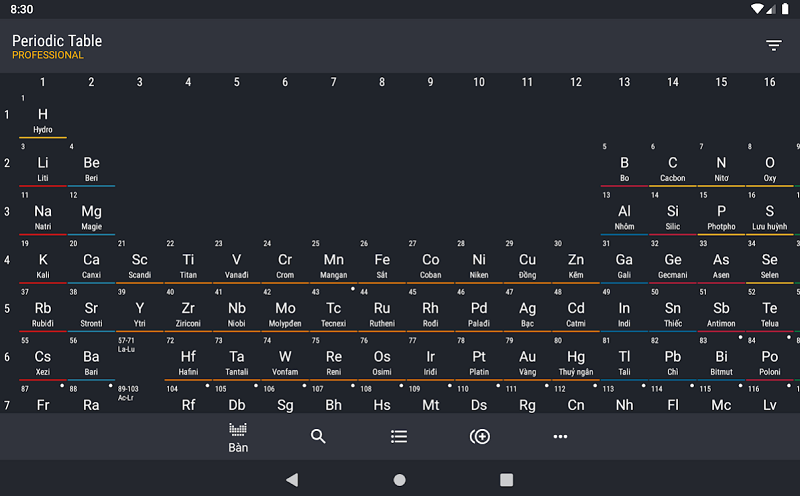This screenshot has width=800, height=496.
Task: Open the Kali (K) element
Action: click(x=43, y=261)
